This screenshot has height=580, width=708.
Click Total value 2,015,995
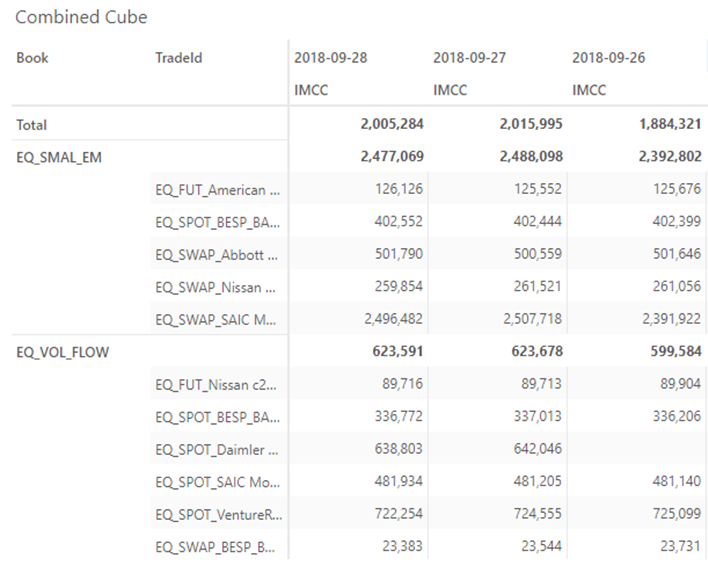531,124
